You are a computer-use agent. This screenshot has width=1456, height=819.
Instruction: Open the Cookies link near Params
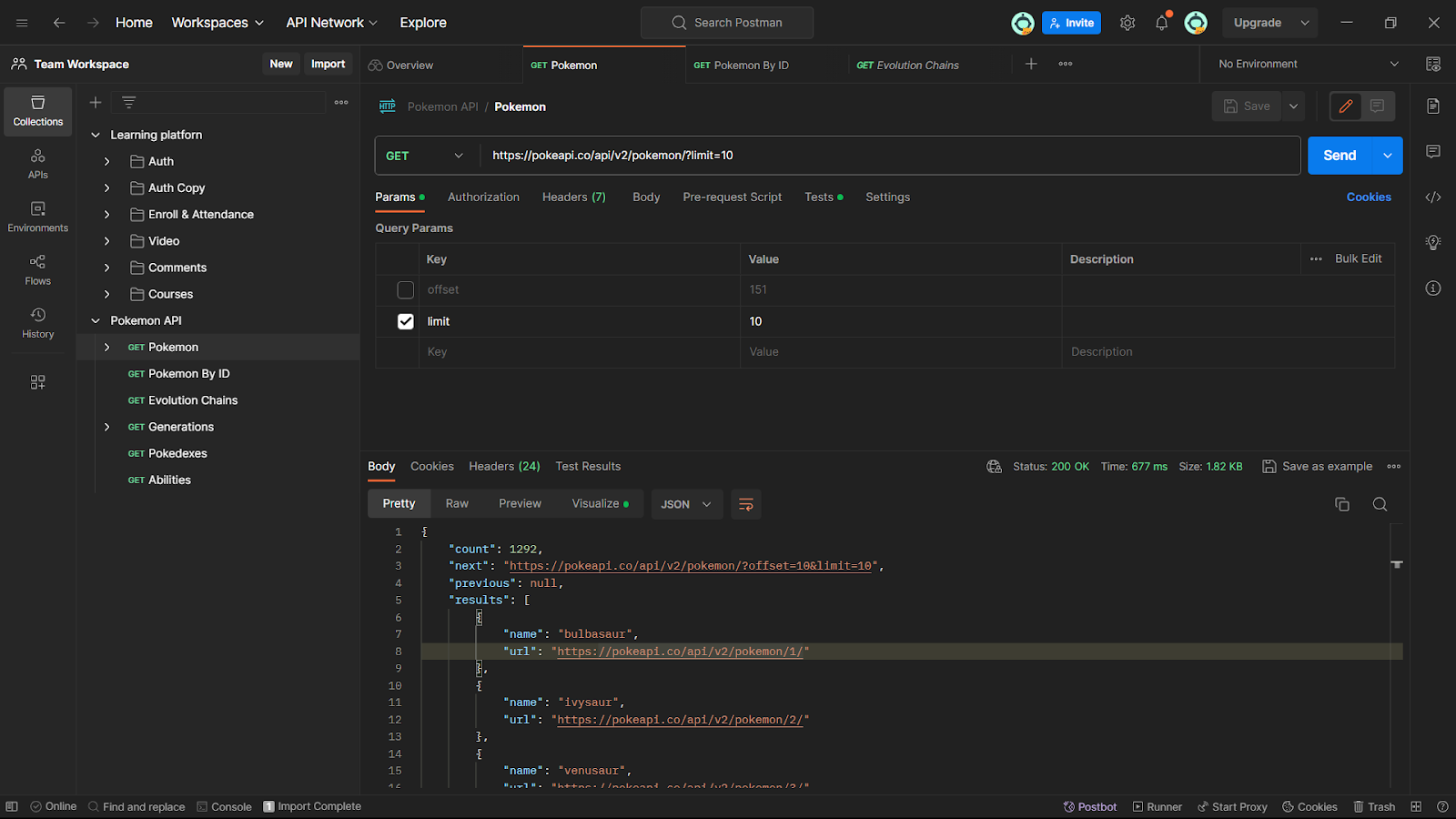pyautogui.click(x=1369, y=197)
